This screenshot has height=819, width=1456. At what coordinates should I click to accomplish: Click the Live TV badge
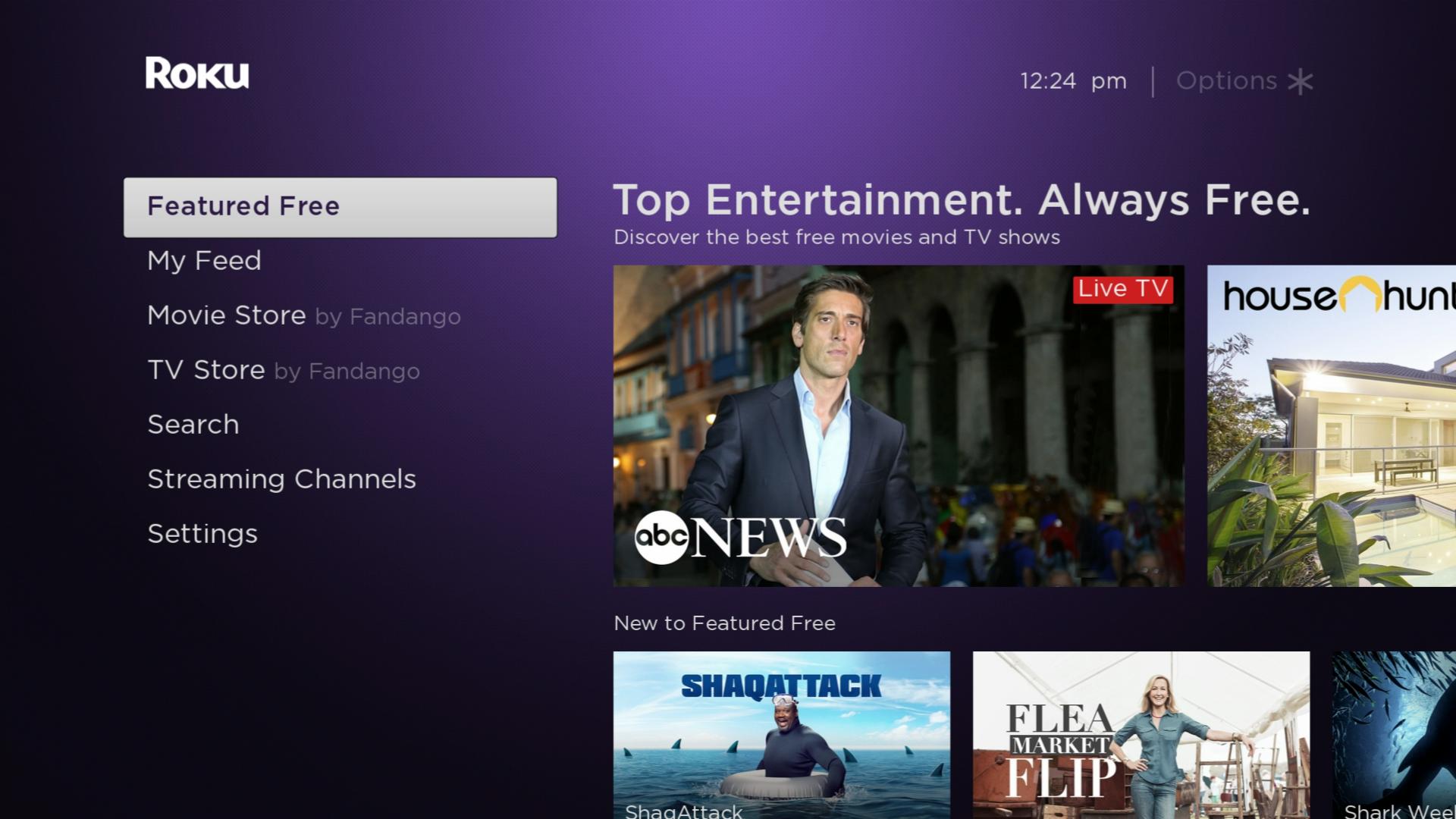1123,289
